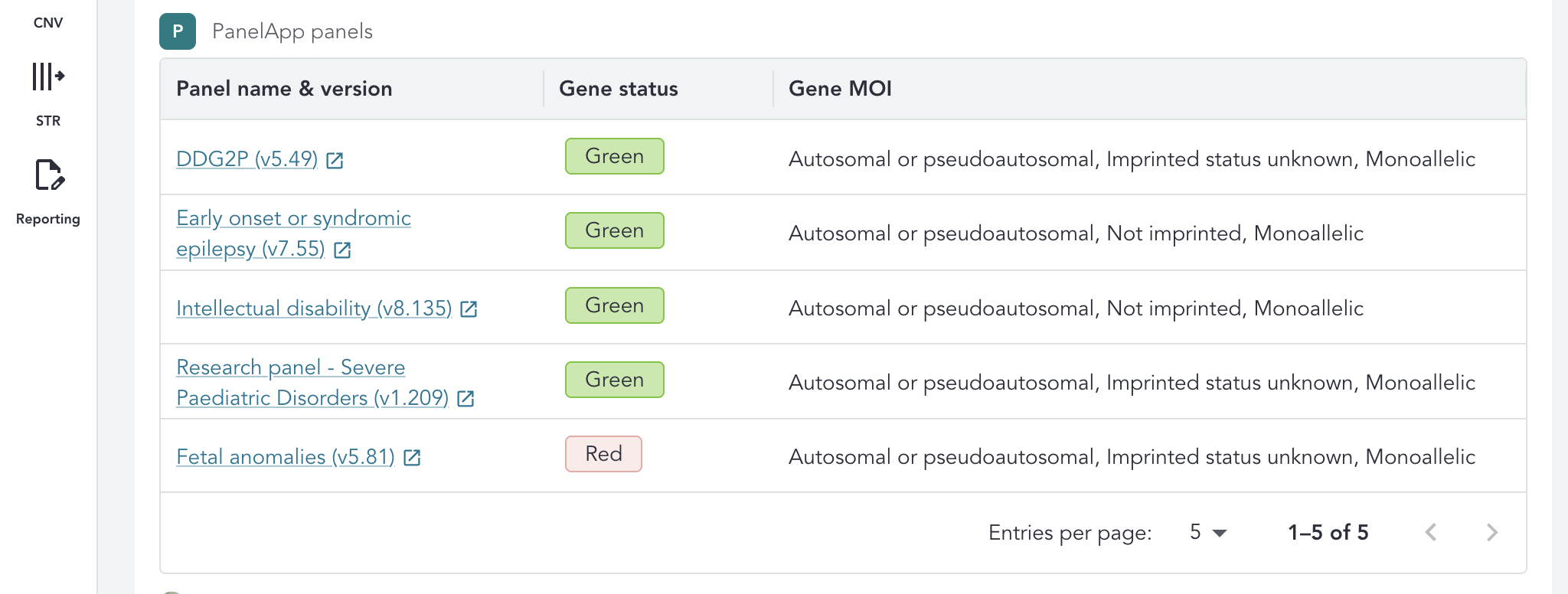
Task: Open the DDG2P (v5.49) panel link
Action: point(247,159)
